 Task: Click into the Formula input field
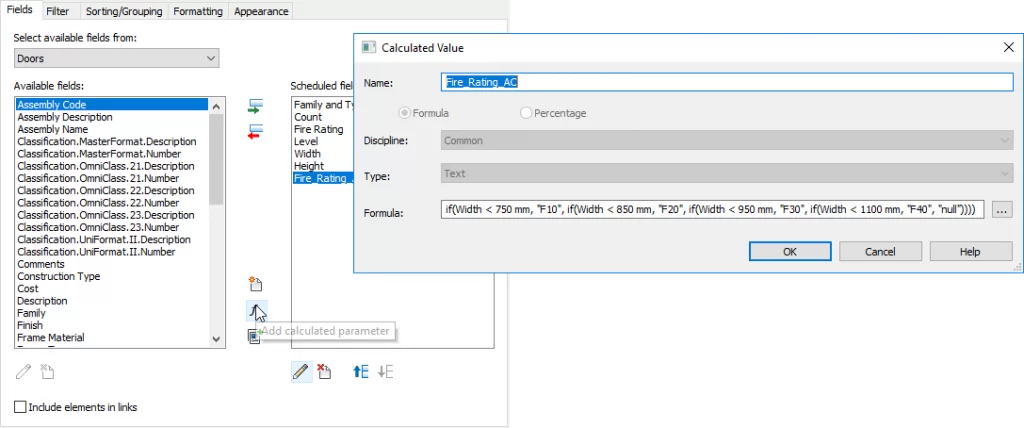pos(712,209)
